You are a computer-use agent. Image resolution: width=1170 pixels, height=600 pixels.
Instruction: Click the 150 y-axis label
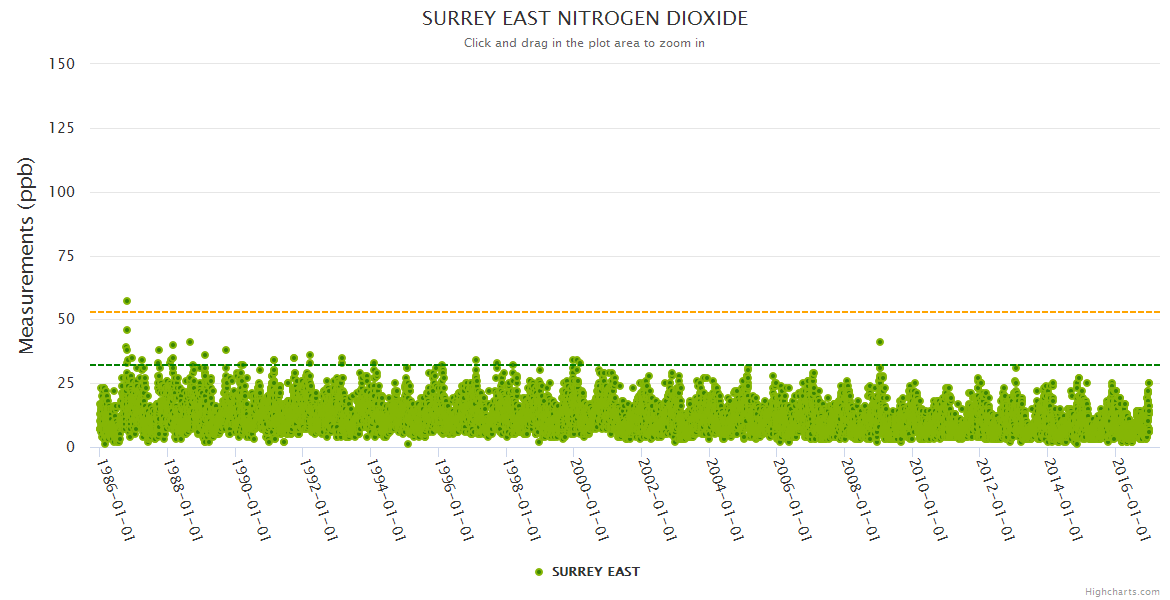click(x=61, y=64)
